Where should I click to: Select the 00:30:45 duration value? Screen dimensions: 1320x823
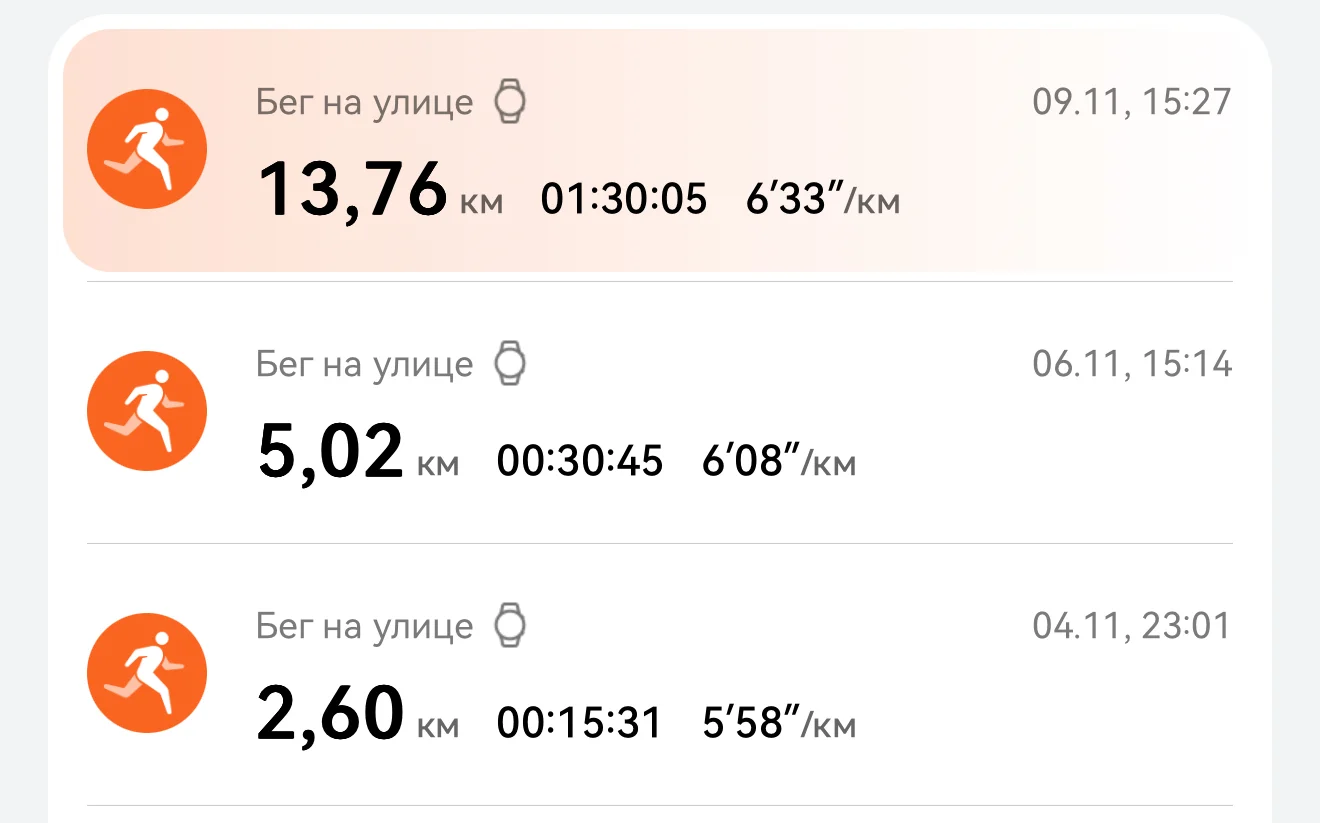point(580,461)
